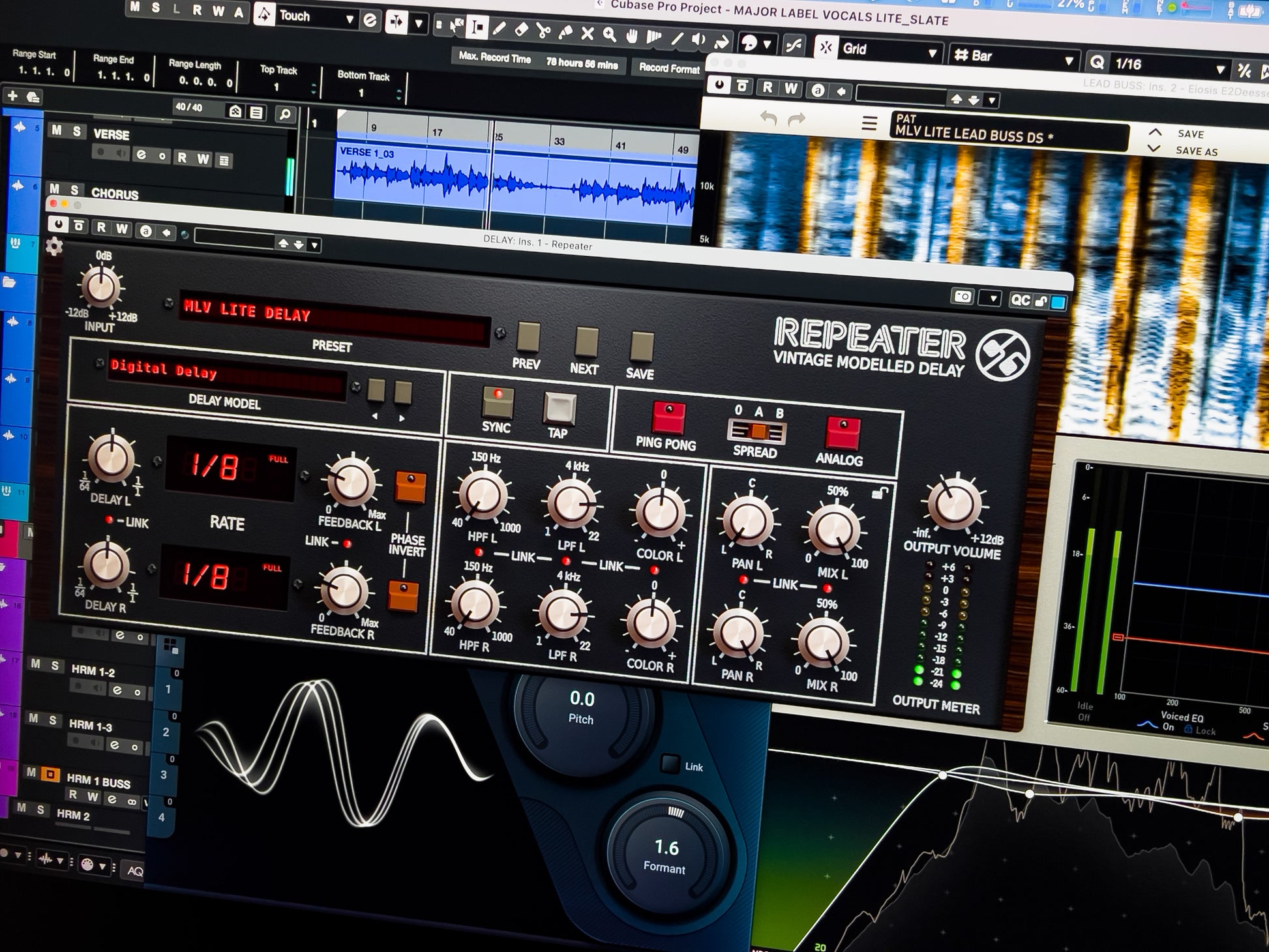Click the SPREAD O/A/B slider switch
1269x952 pixels.
(756, 432)
